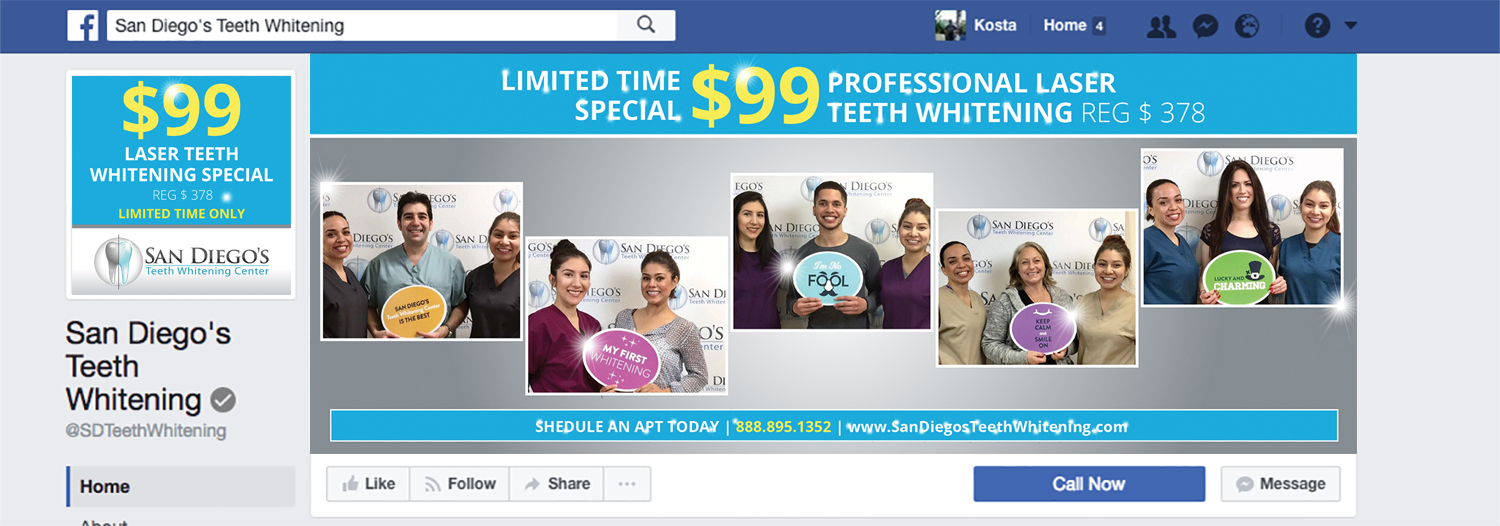
Task: Click the Like button
Action: point(368,484)
